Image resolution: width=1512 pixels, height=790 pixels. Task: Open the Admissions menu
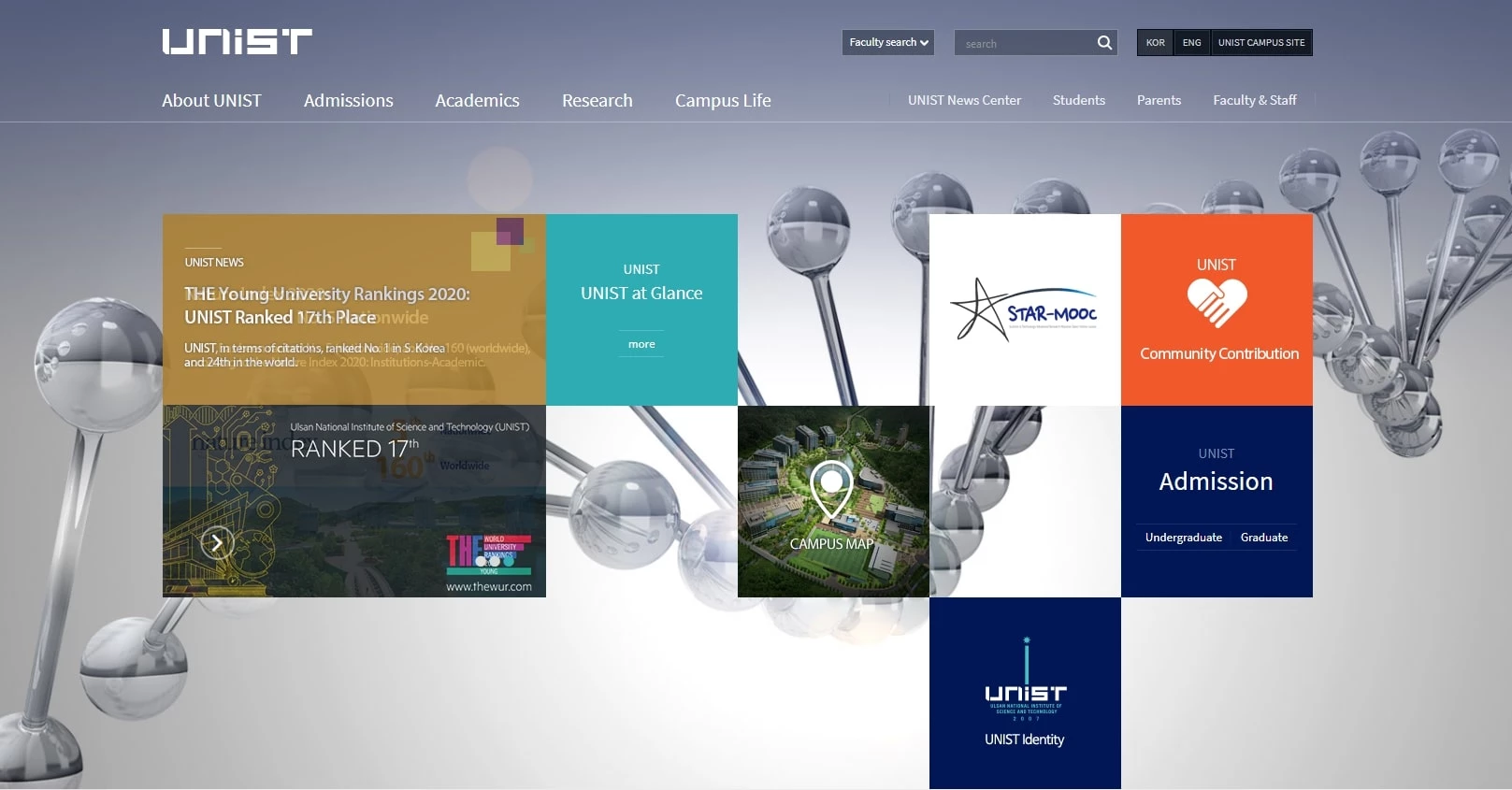(x=348, y=100)
